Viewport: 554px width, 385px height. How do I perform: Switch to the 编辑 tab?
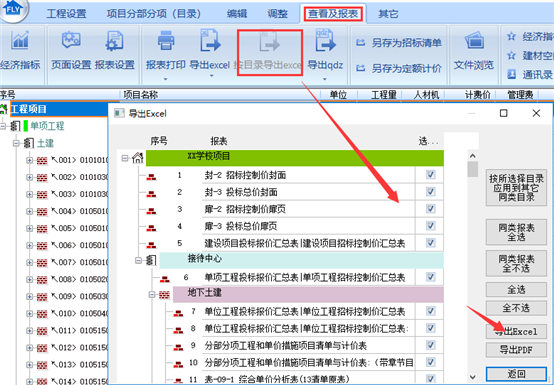237,14
